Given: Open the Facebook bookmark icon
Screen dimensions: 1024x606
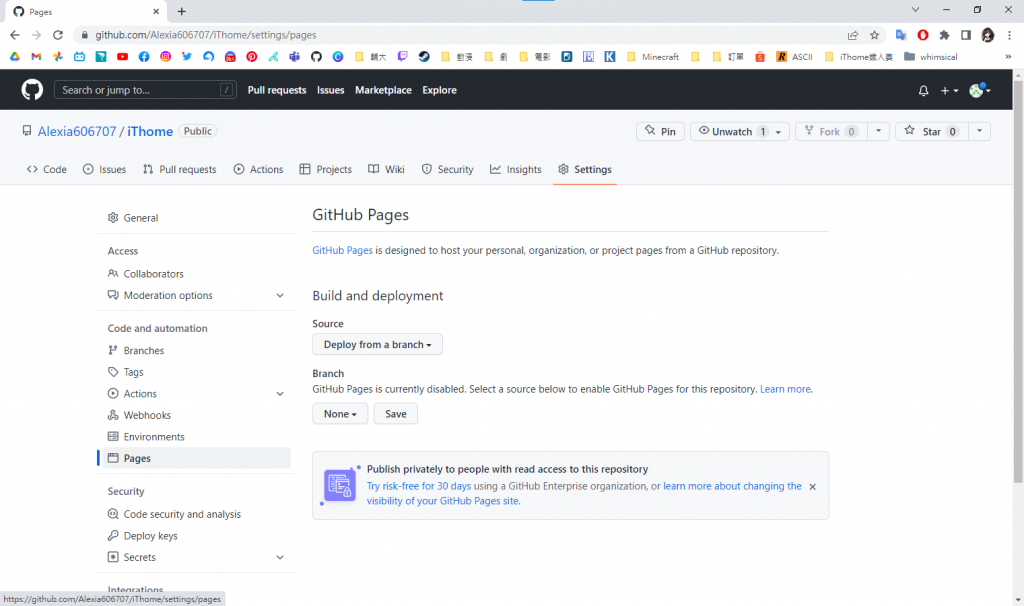Looking at the screenshot, I should click(144, 57).
